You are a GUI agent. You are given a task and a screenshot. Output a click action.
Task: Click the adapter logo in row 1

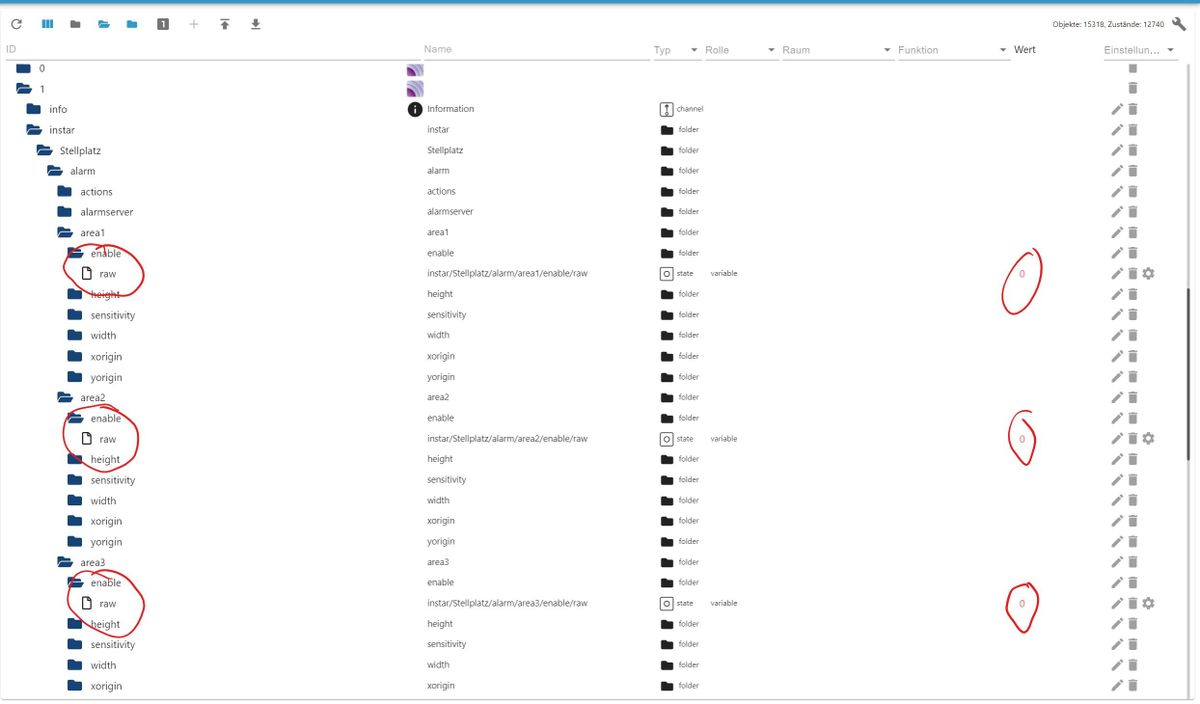(x=415, y=89)
